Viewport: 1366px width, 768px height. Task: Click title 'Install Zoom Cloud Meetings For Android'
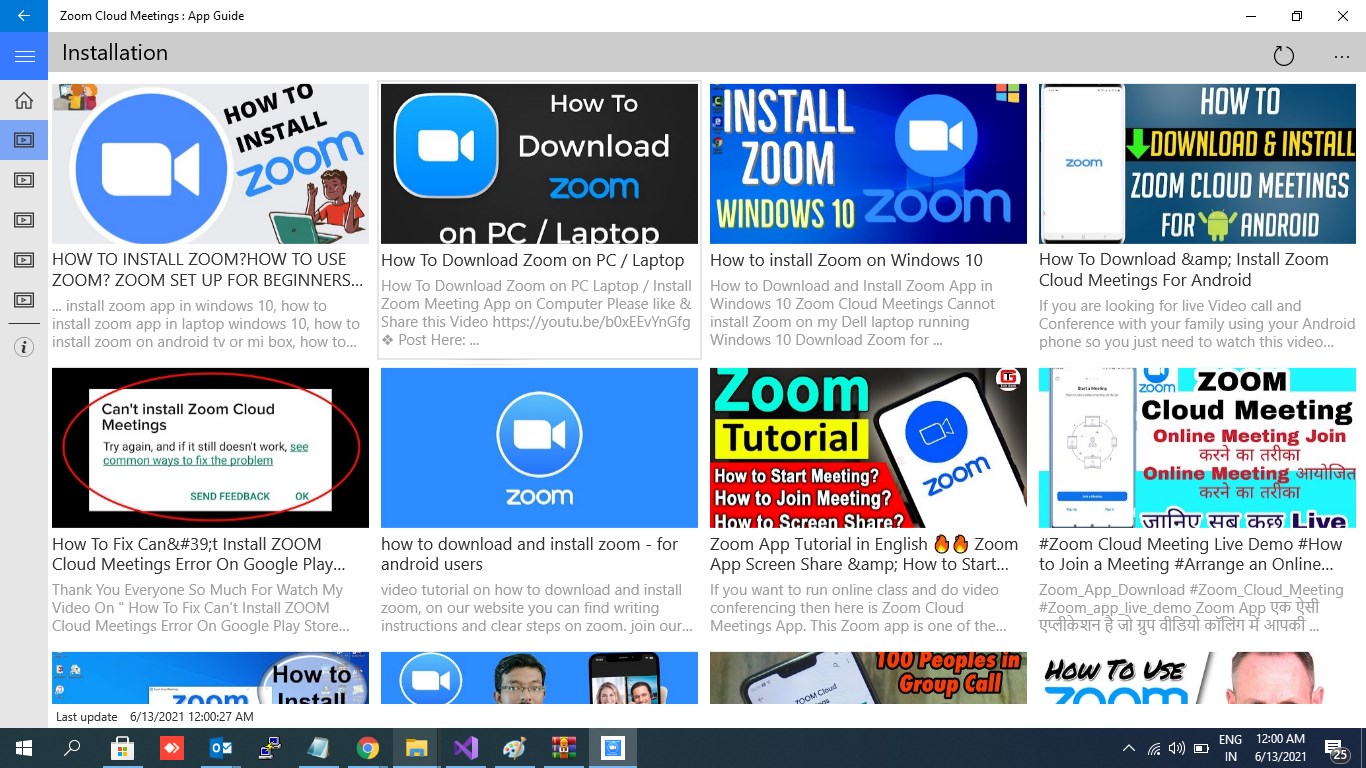tap(1184, 270)
